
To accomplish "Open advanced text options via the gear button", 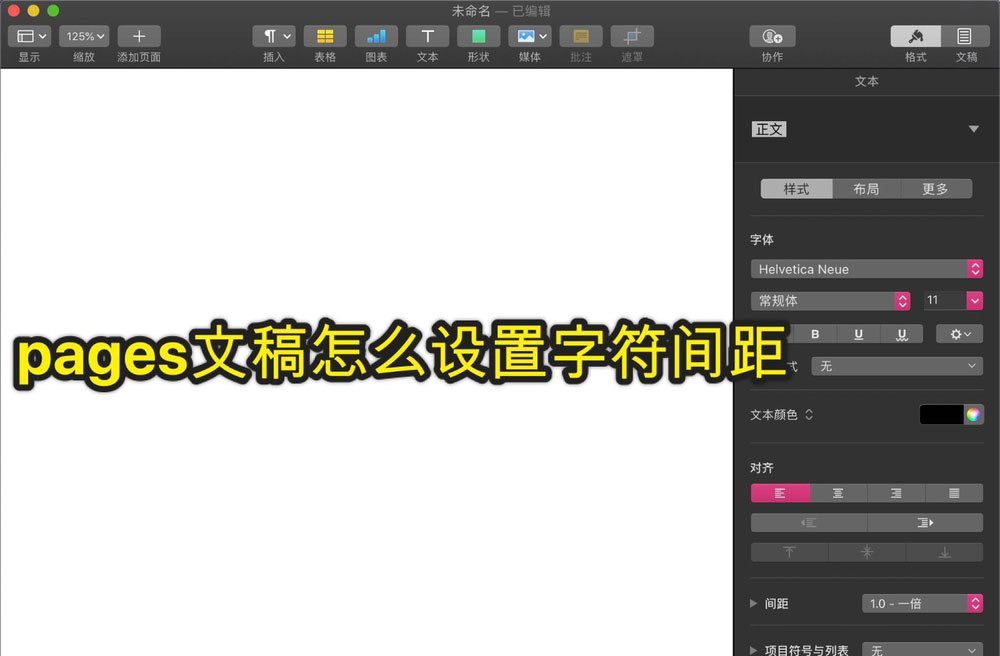I will [958, 333].
